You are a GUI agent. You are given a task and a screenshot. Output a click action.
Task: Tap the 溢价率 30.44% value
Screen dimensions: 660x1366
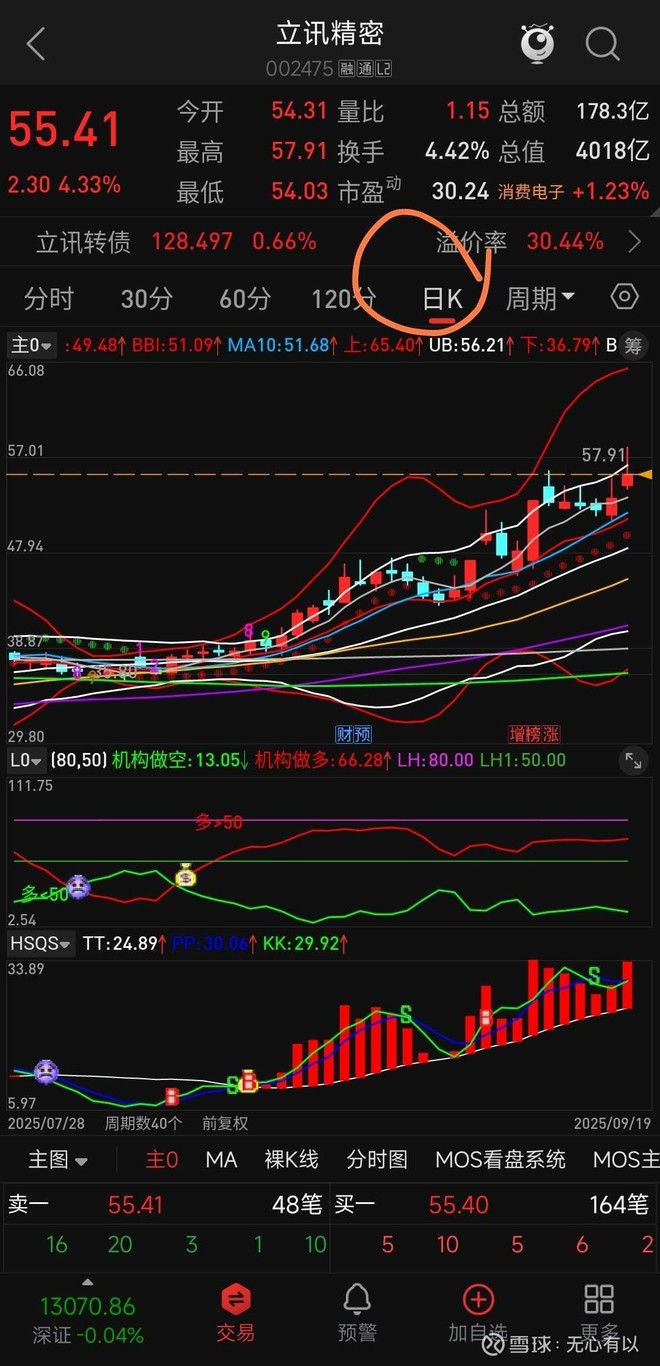[x=565, y=241]
